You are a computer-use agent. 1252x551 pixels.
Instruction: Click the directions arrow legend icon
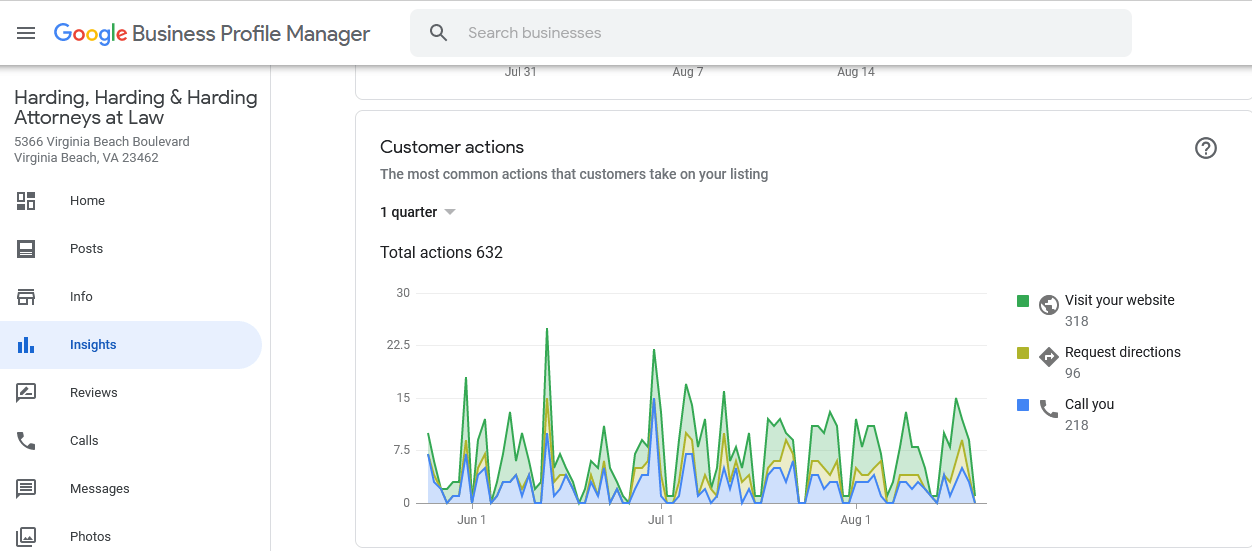[1049, 356]
